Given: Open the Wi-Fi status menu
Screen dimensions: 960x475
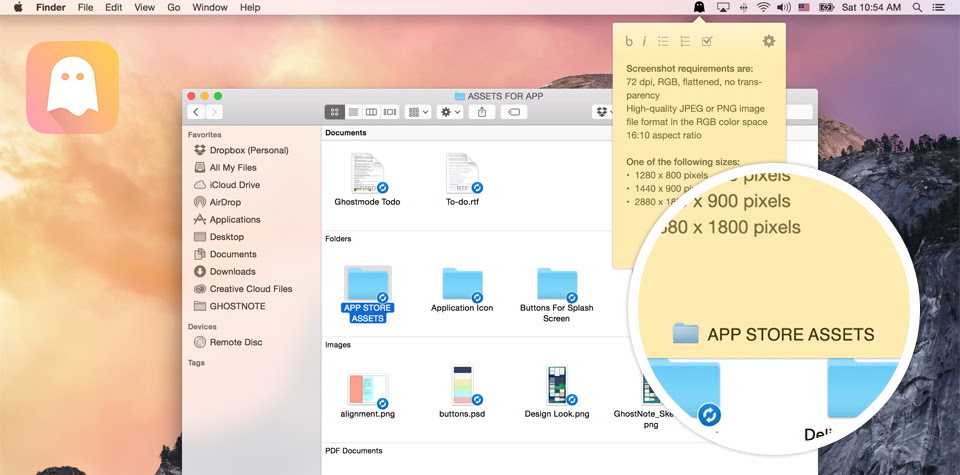Looking at the screenshot, I should [763, 7].
